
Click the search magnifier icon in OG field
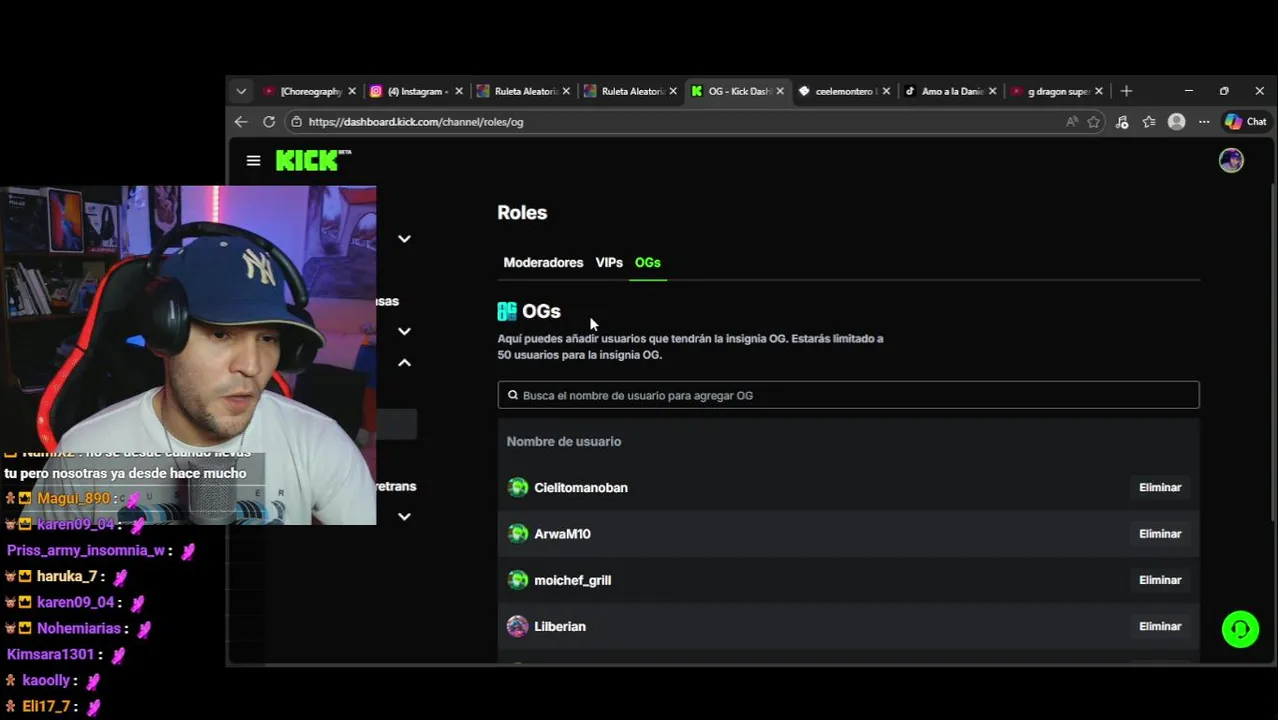coord(513,395)
